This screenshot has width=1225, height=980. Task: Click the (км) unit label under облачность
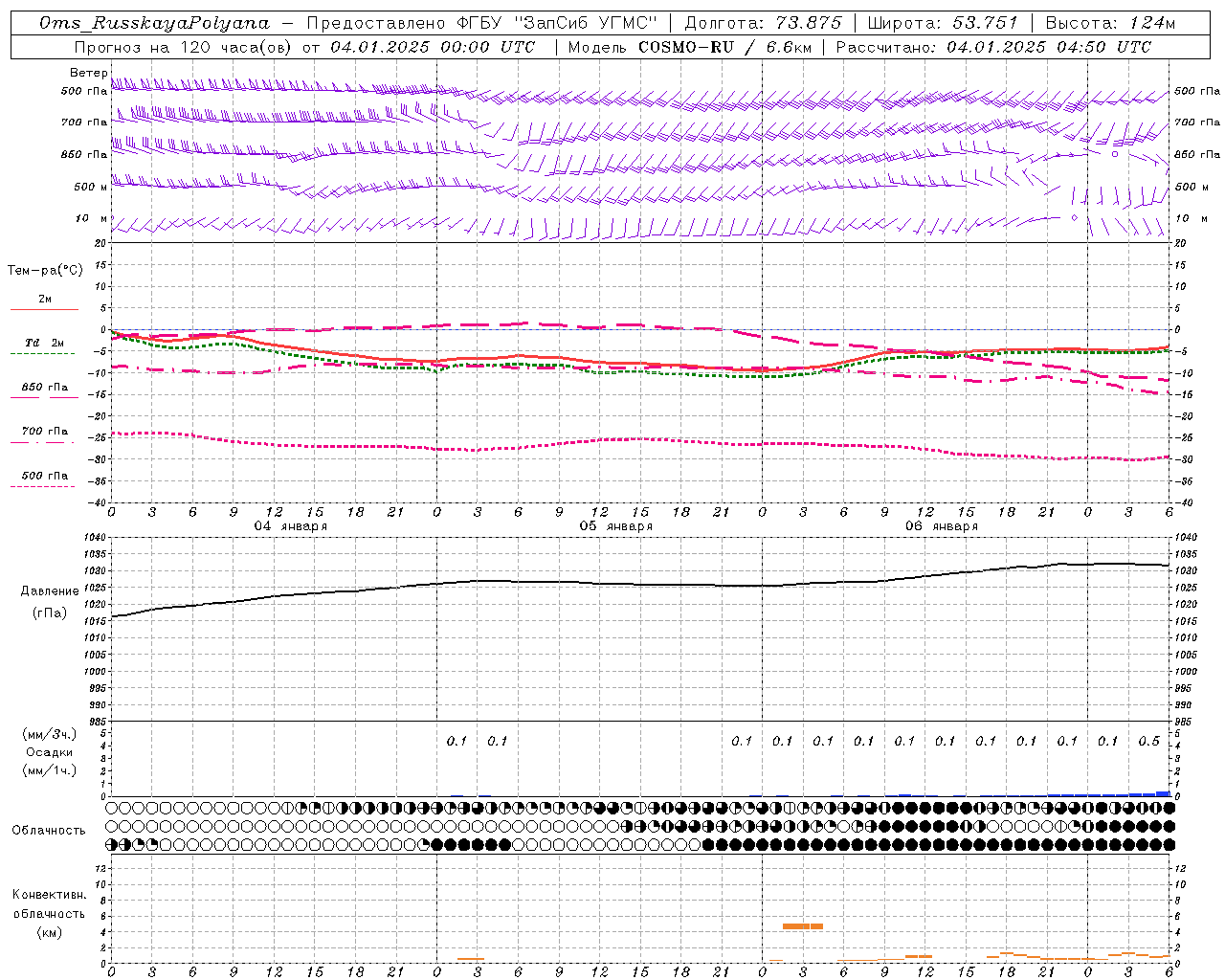click(49, 932)
